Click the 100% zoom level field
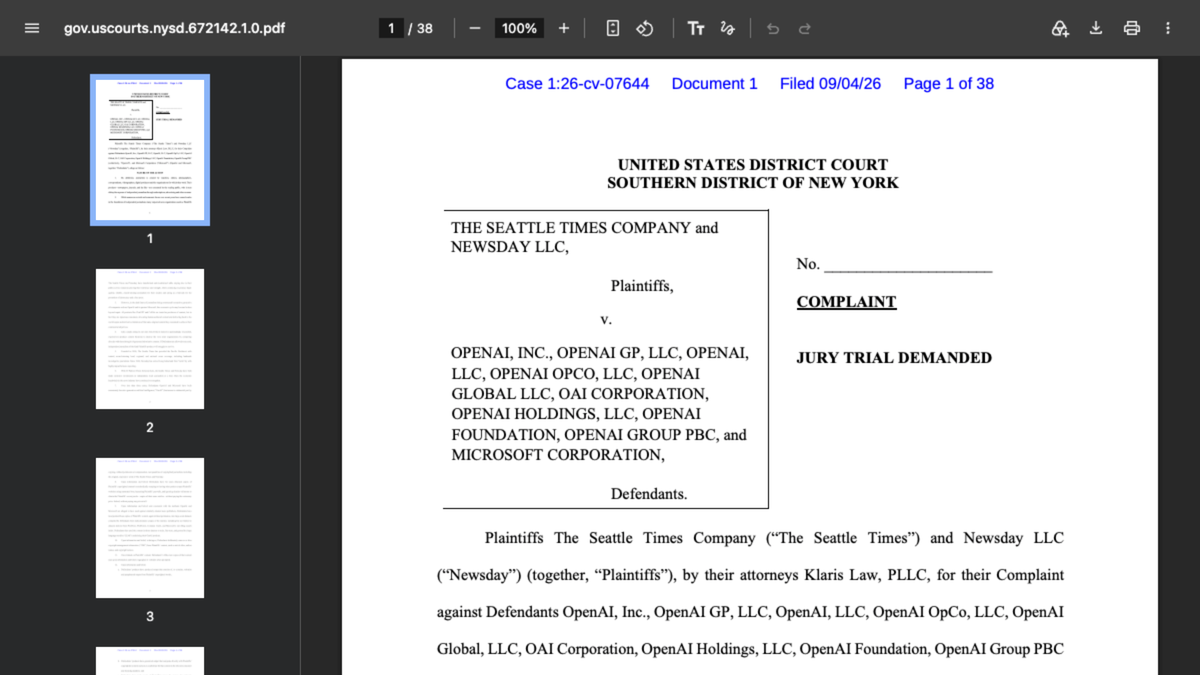This screenshot has width=1200, height=675. point(520,28)
